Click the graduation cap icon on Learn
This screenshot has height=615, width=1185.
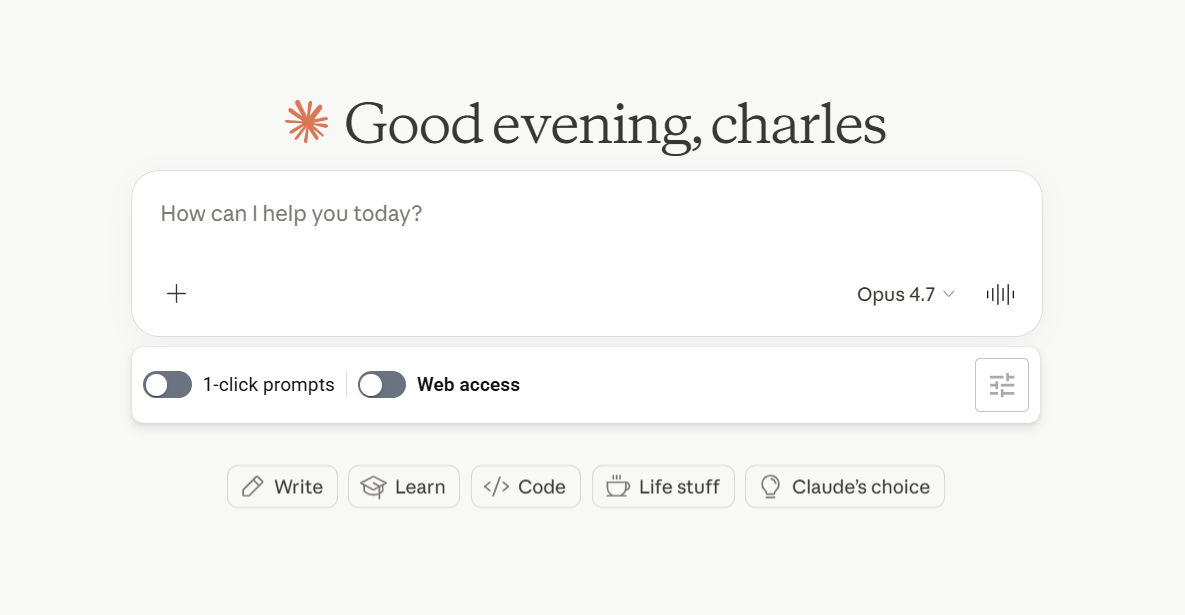point(373,487)
